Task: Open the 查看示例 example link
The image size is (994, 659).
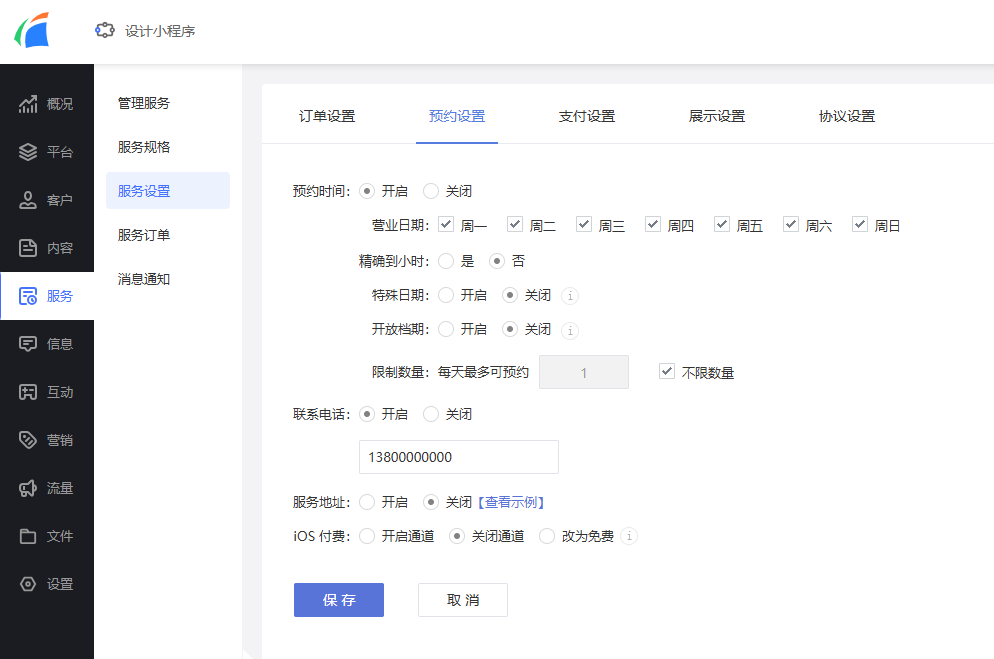Action: coord(510,502)
